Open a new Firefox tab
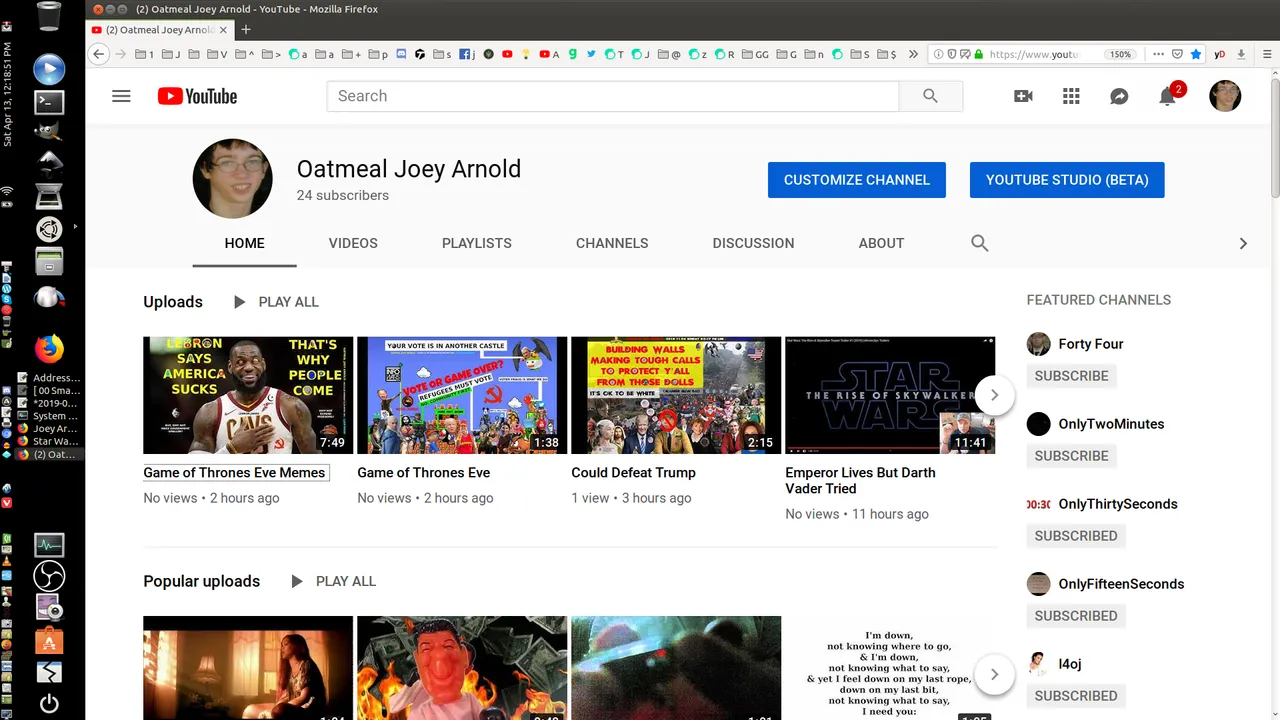Image resolution: width=1280 pixels, height=720 pixels. (246, 30)
